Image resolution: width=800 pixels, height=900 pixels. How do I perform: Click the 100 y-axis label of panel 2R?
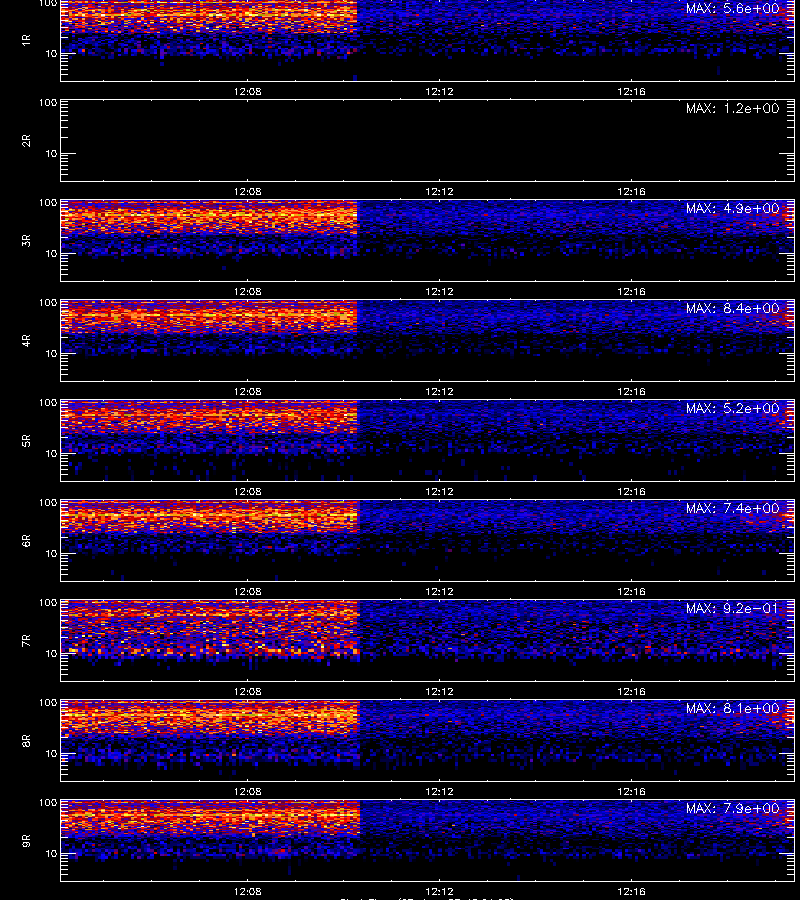(x=48, y=103)
